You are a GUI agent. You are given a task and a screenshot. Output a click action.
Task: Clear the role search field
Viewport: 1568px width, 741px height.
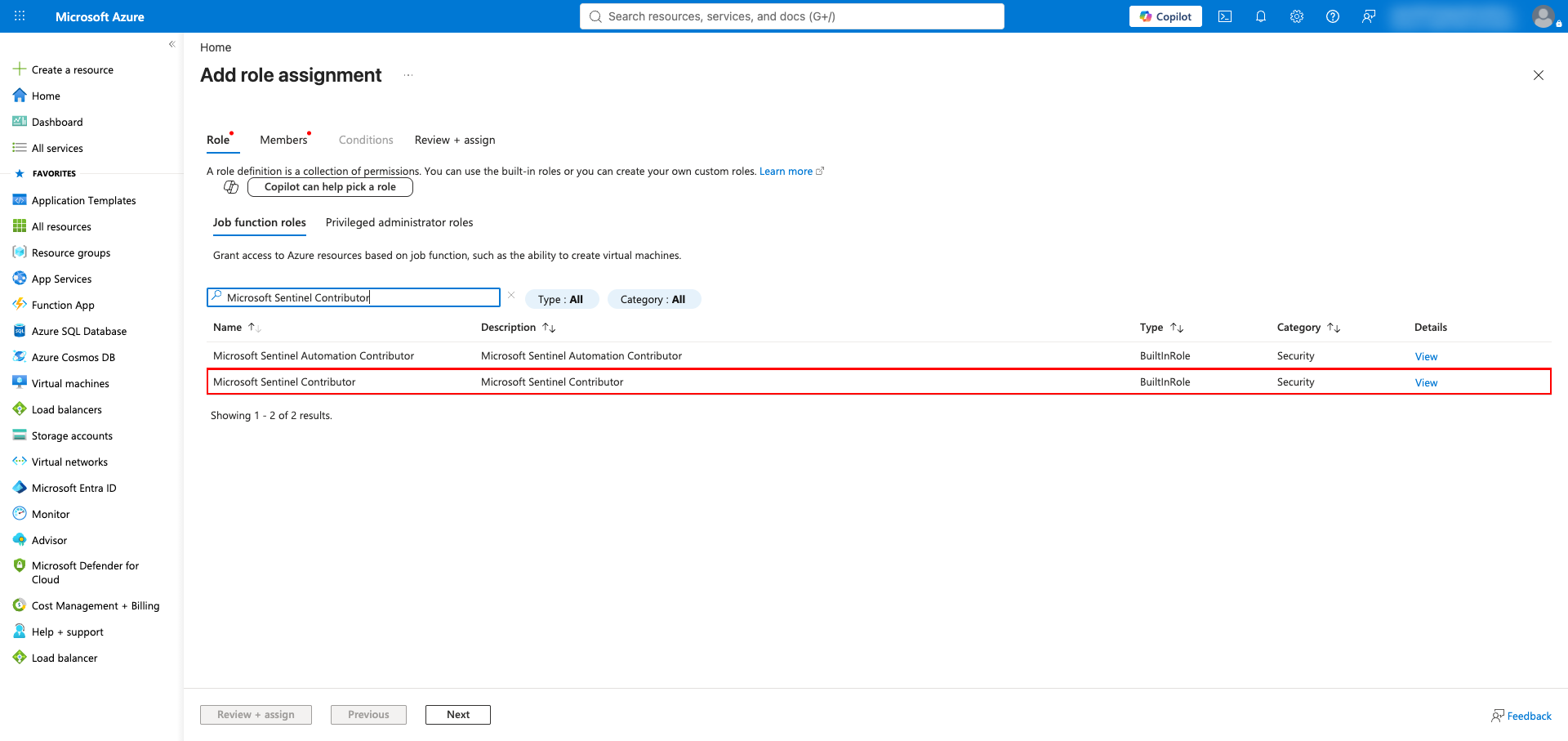click(x=511, y=296)
